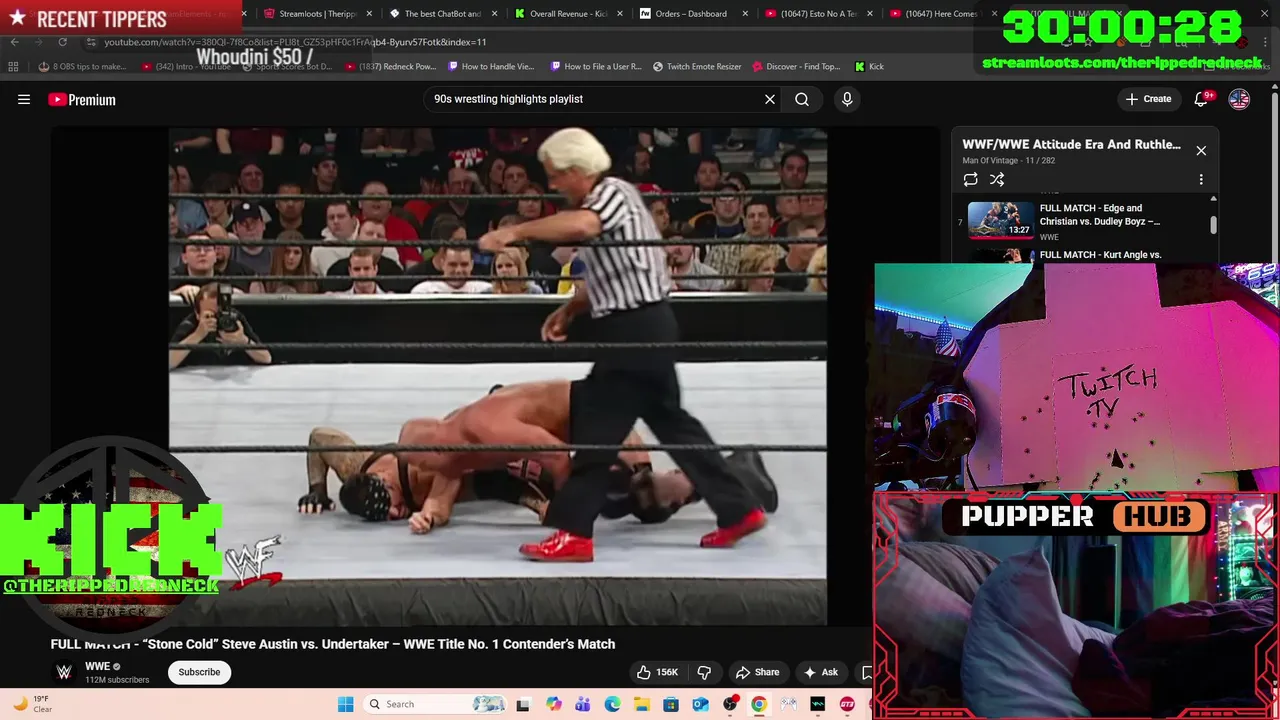Switch to Overall Revenue Kick tab
The image size is (1280, 720).
(568, 14)
